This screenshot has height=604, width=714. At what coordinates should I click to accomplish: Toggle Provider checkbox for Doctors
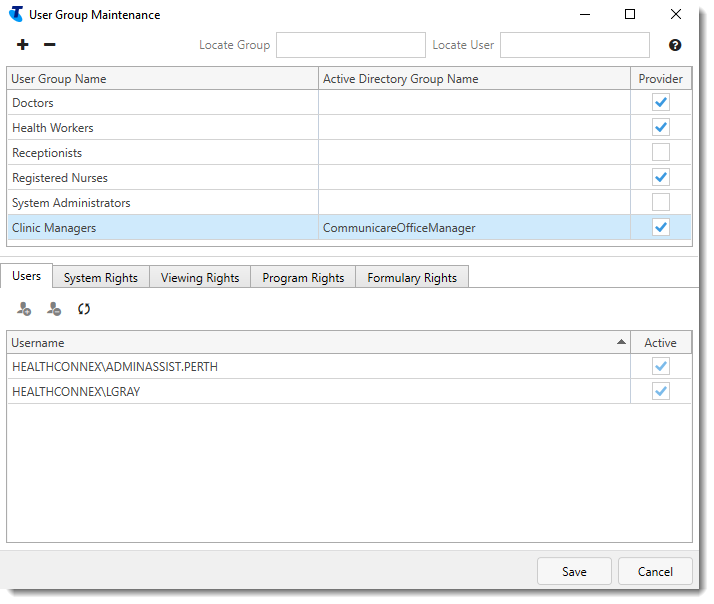661,102
